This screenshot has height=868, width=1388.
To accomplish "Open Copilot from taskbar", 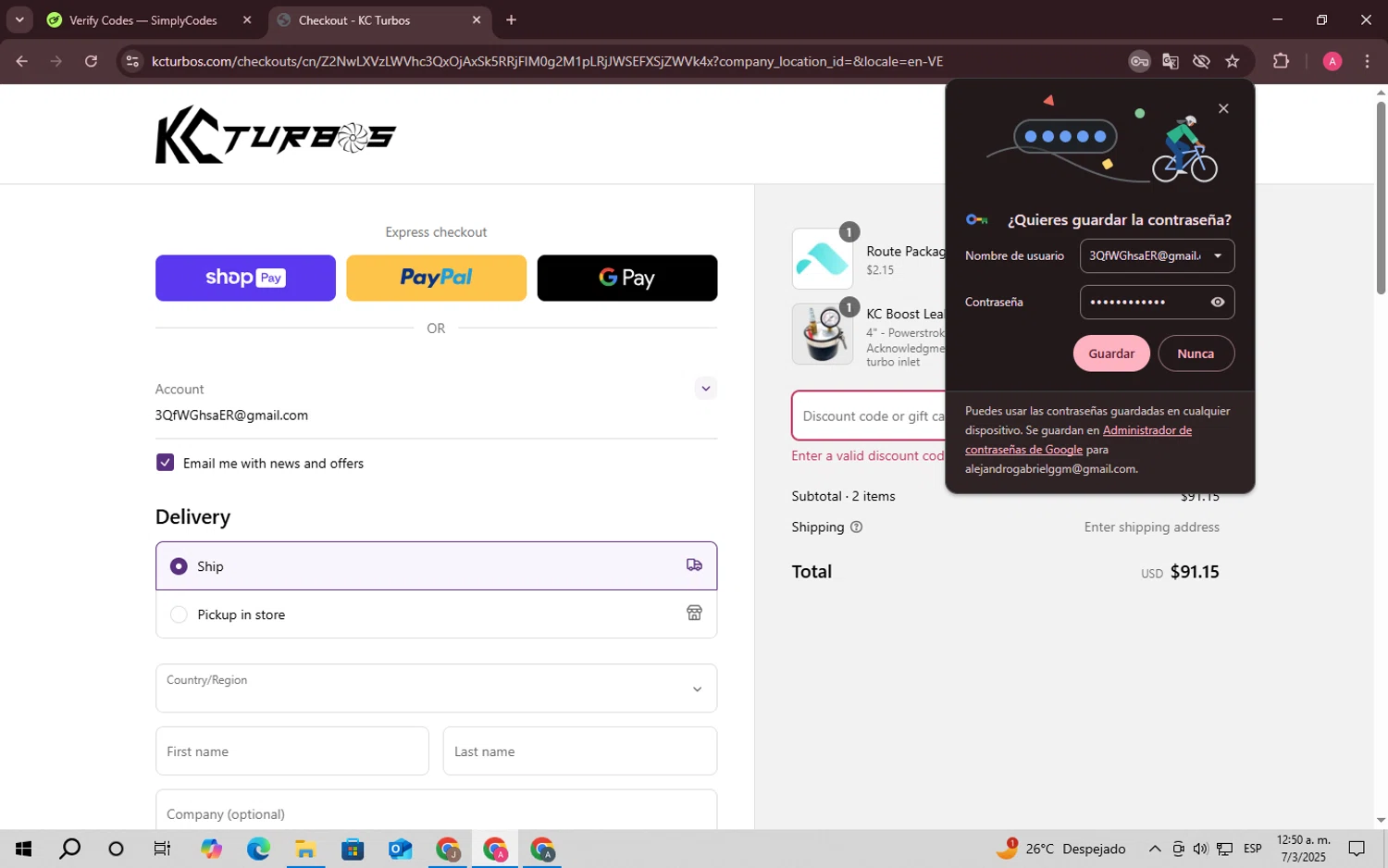I will (211, 849).
